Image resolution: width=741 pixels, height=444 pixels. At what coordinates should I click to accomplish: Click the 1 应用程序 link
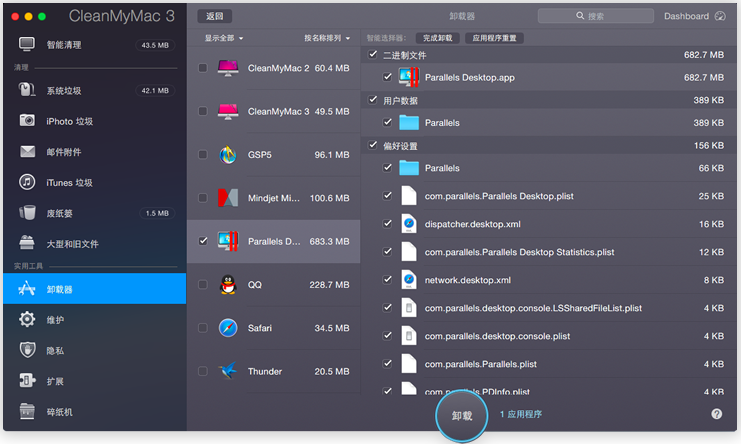(521, 414)
